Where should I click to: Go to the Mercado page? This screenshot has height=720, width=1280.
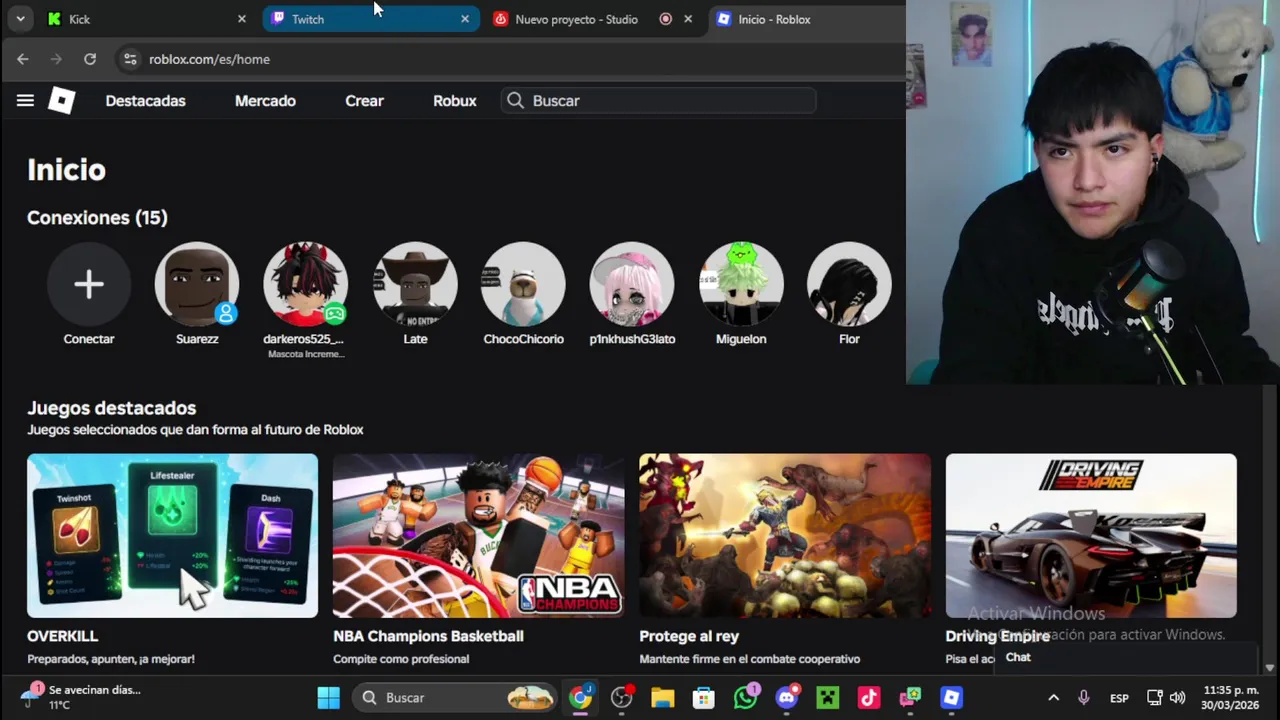point(265,101)
